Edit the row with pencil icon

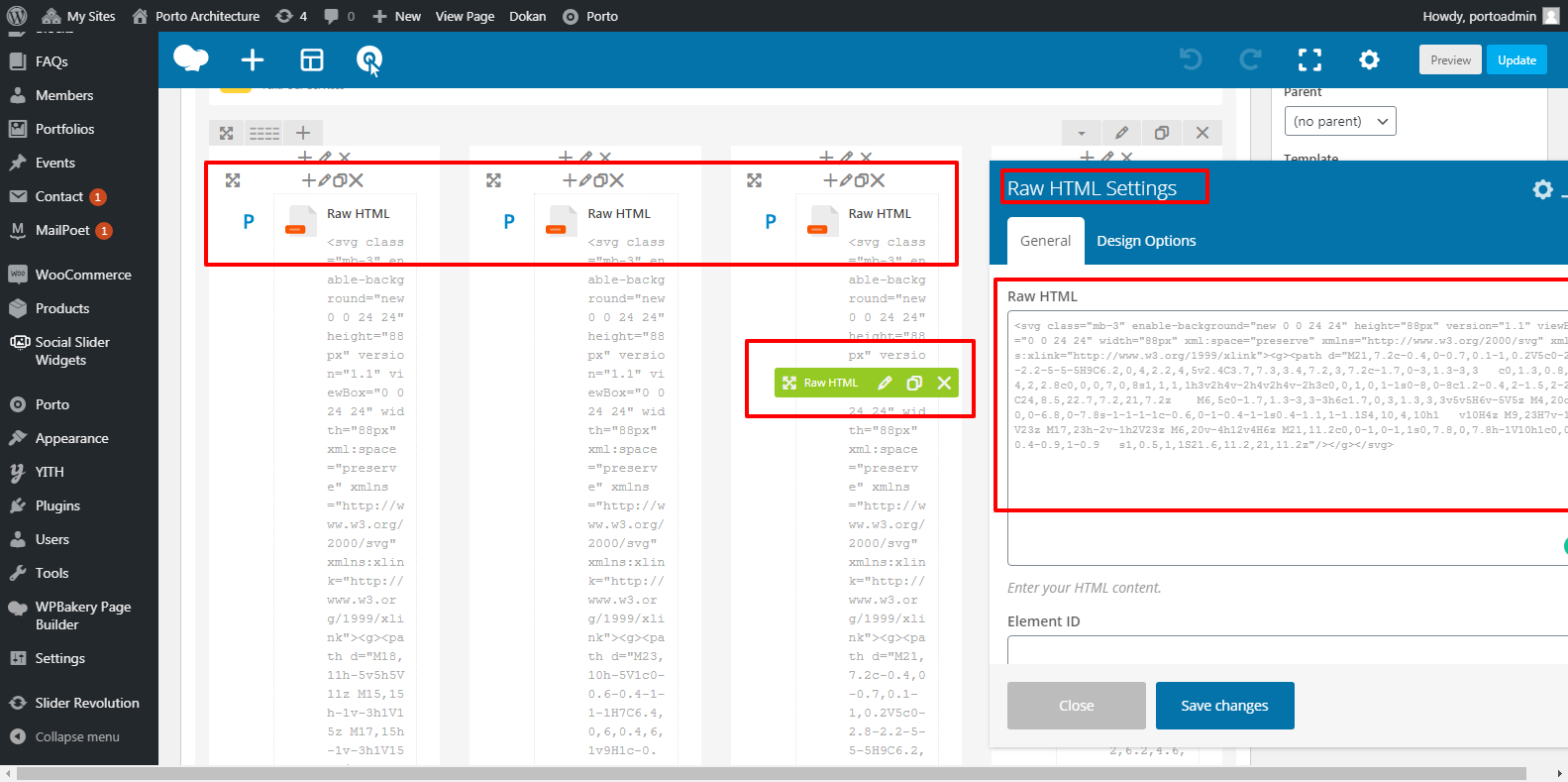click(1121, 133)
